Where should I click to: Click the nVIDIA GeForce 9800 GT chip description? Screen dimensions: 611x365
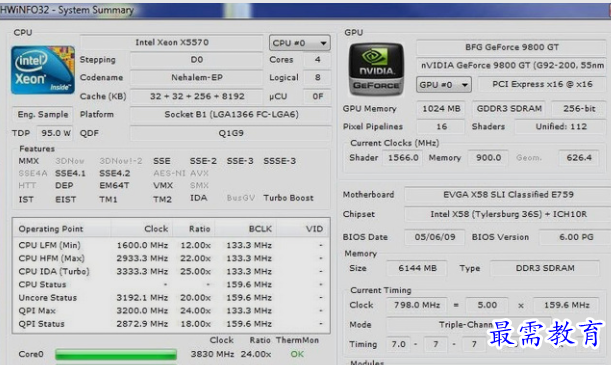click(512, 65)
